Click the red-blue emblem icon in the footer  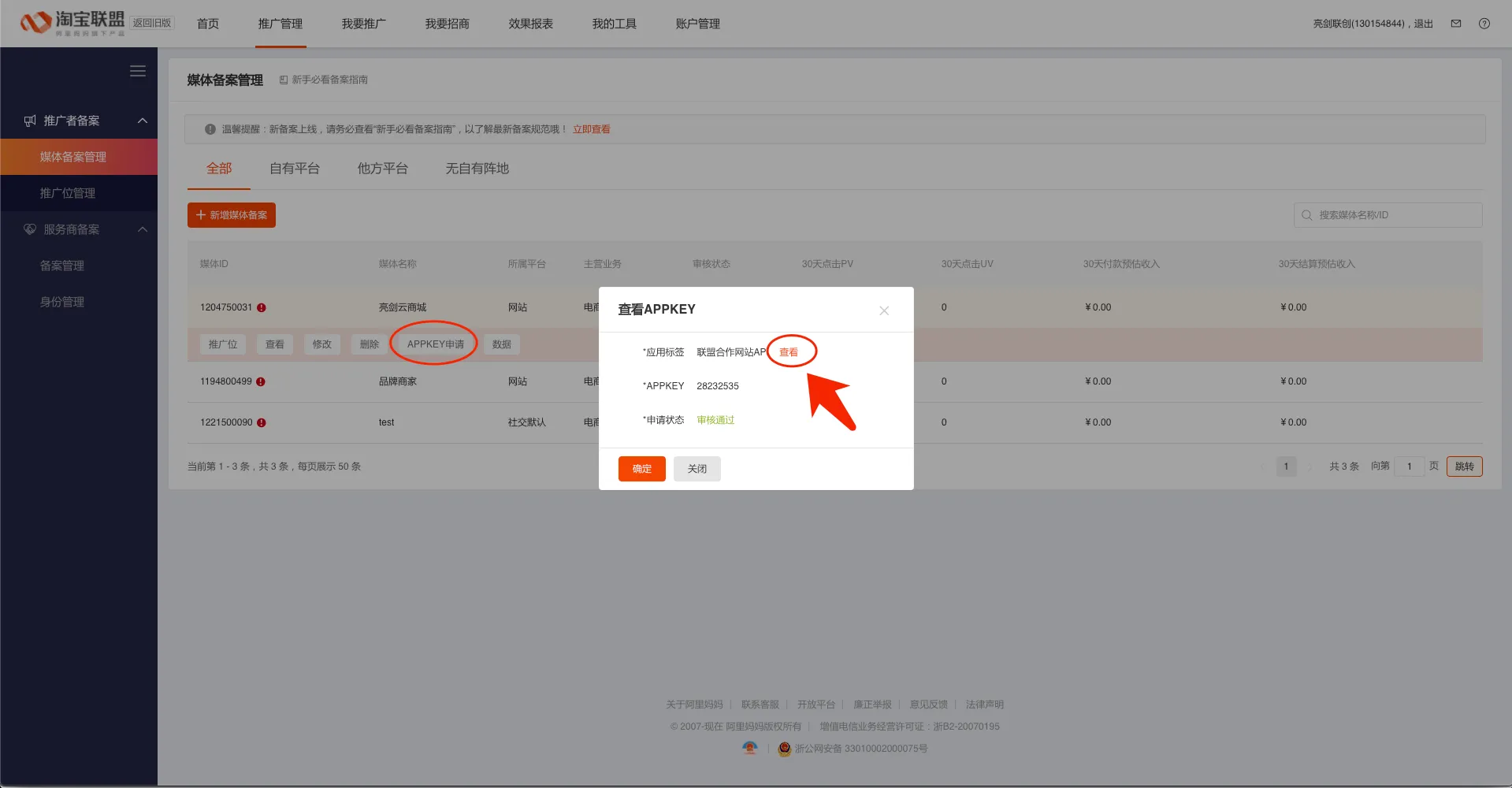750,748
